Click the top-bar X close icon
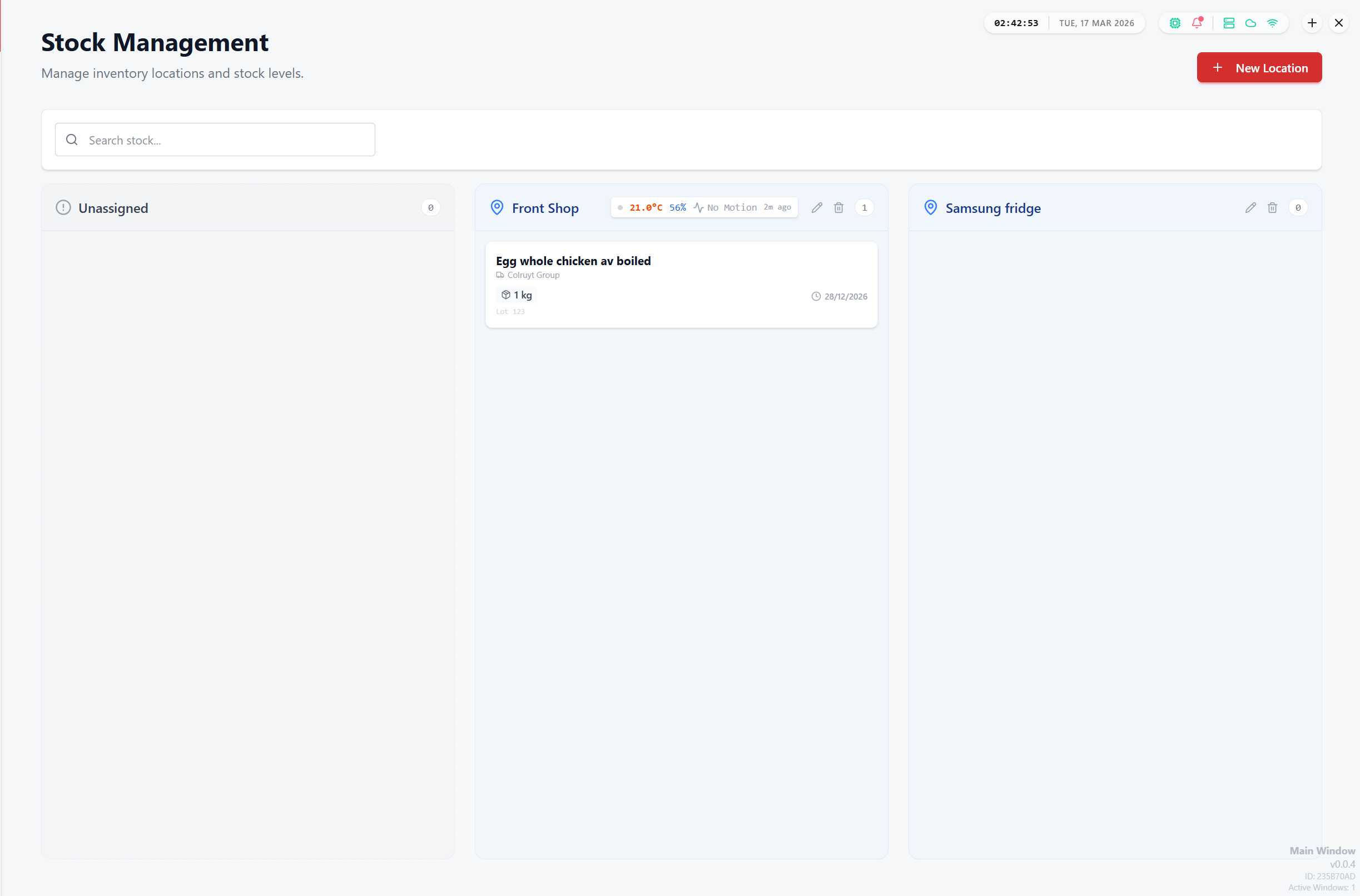Image resolution: width=1360 pixels, height=896 pixels. click(1339, 23)
